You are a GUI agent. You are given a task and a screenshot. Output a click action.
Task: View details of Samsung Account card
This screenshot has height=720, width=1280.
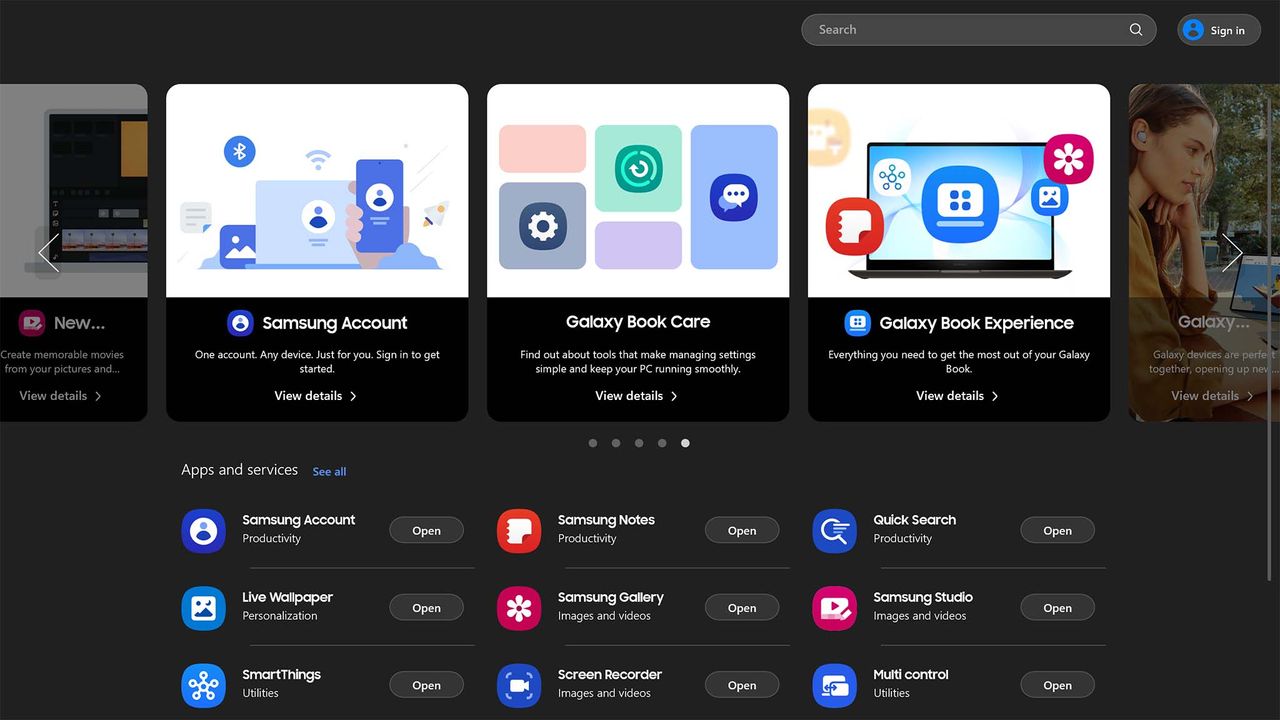click(x=316, y=396)
